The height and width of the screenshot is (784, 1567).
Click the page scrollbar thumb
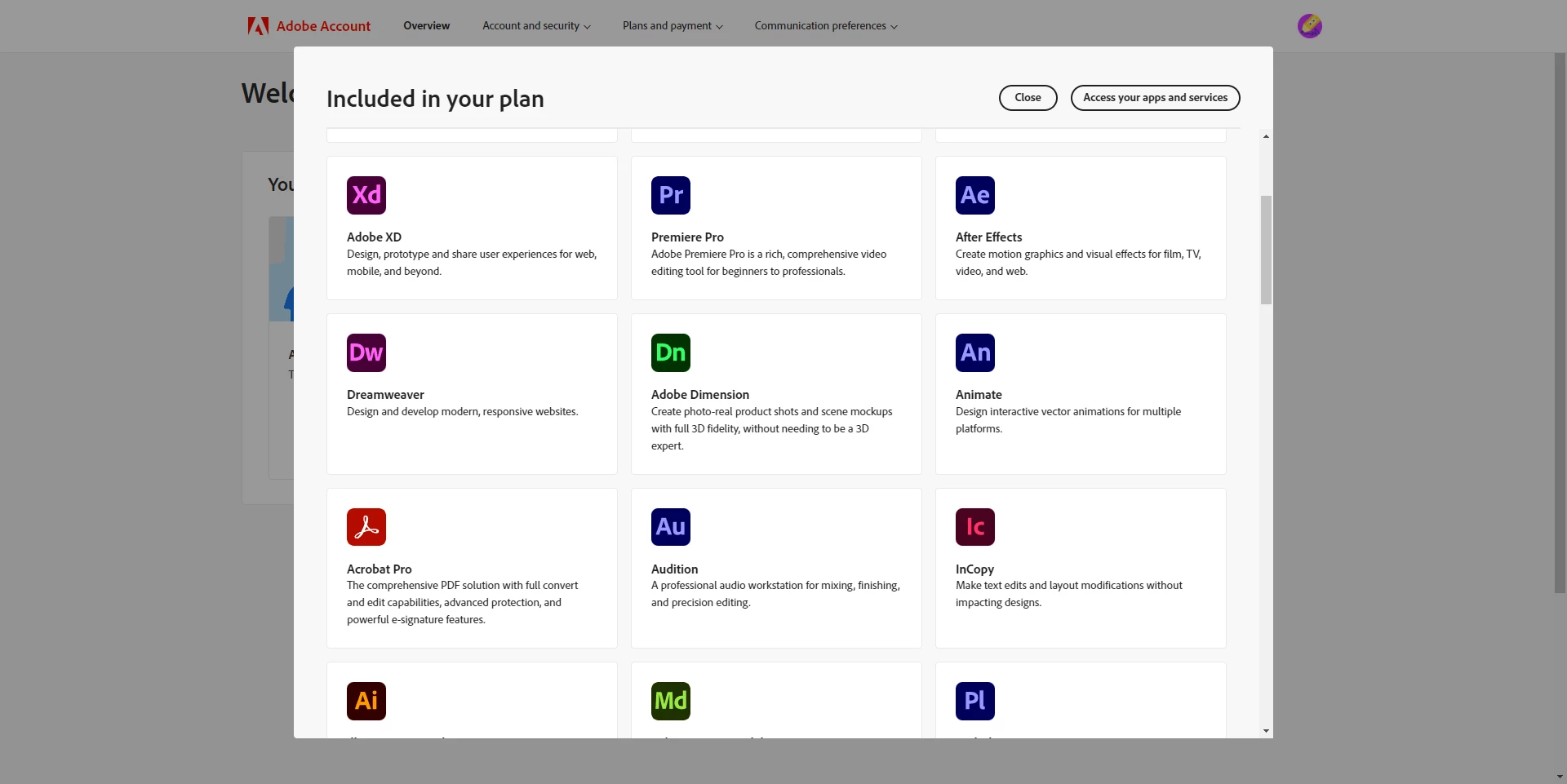coord(1560,322)
